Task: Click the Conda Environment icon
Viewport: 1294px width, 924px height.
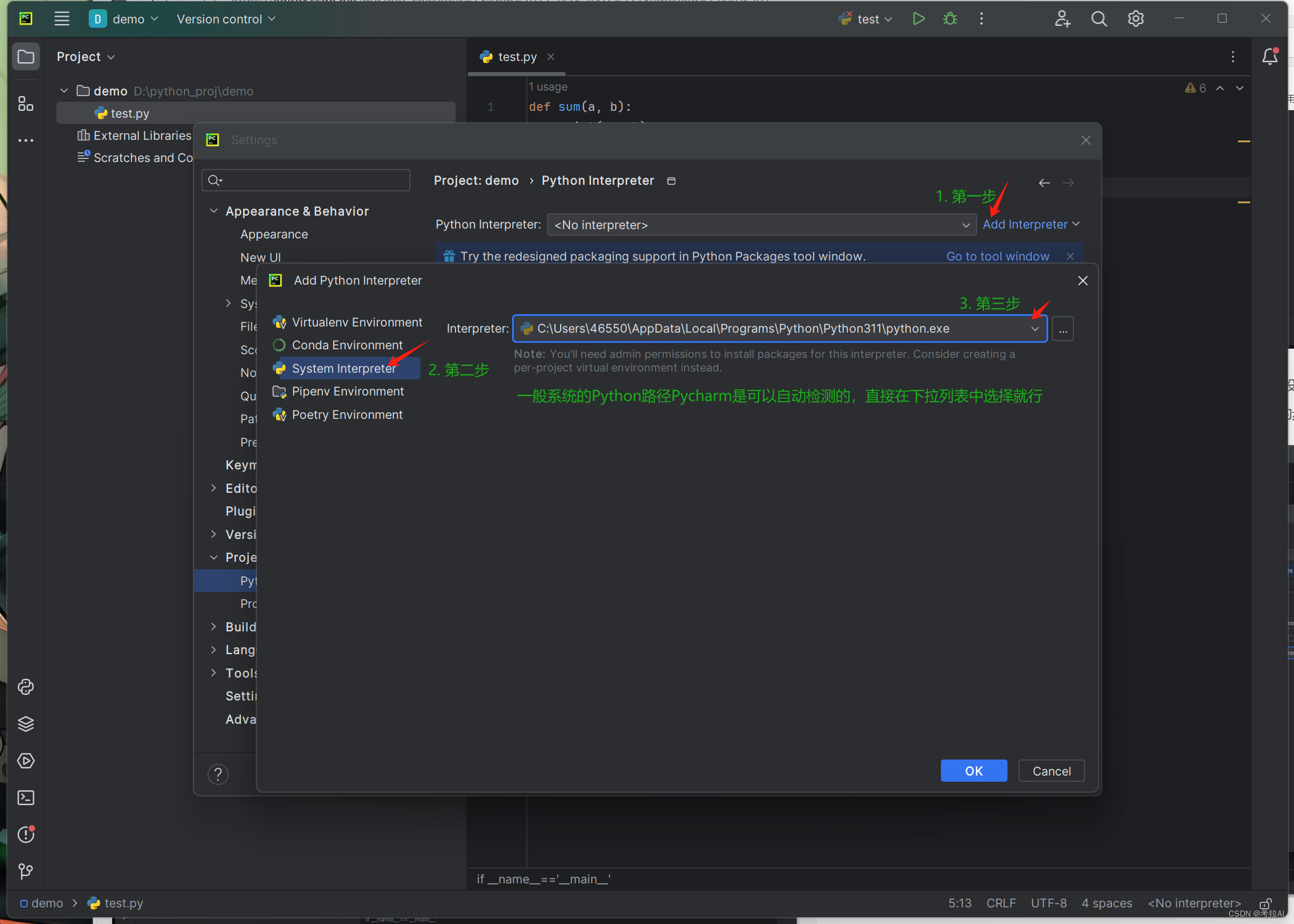Action: 278,344
